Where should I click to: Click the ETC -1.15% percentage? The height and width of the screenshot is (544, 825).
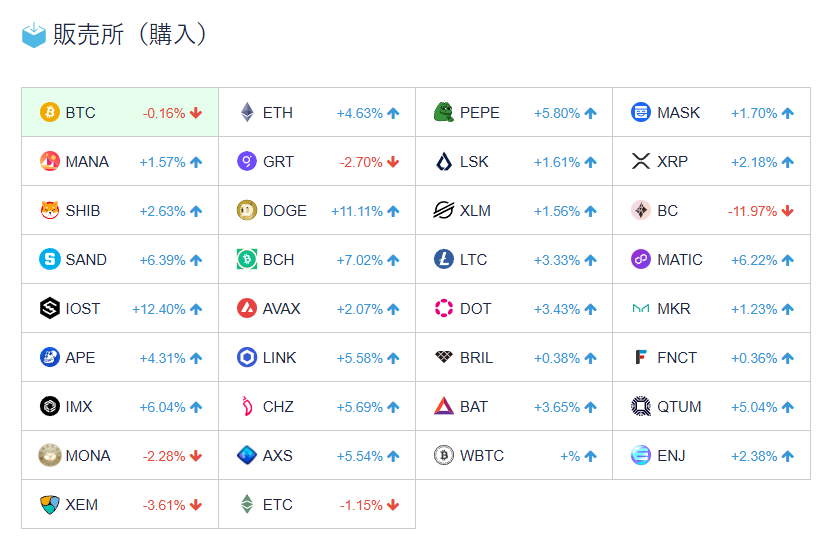click(x=361, y=504)
